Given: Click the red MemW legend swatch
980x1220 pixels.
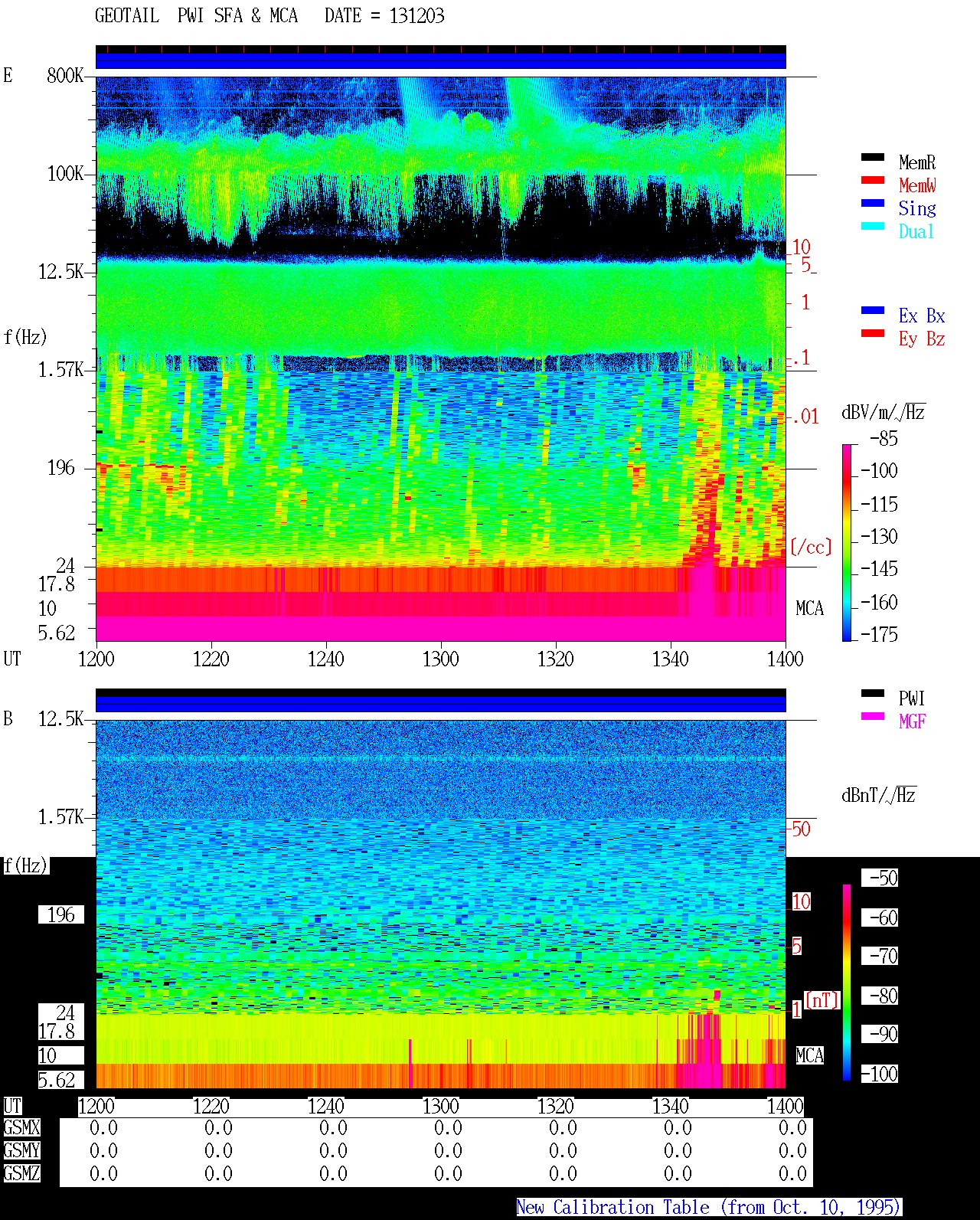Looking at the screenshot, I should point(873,180).
